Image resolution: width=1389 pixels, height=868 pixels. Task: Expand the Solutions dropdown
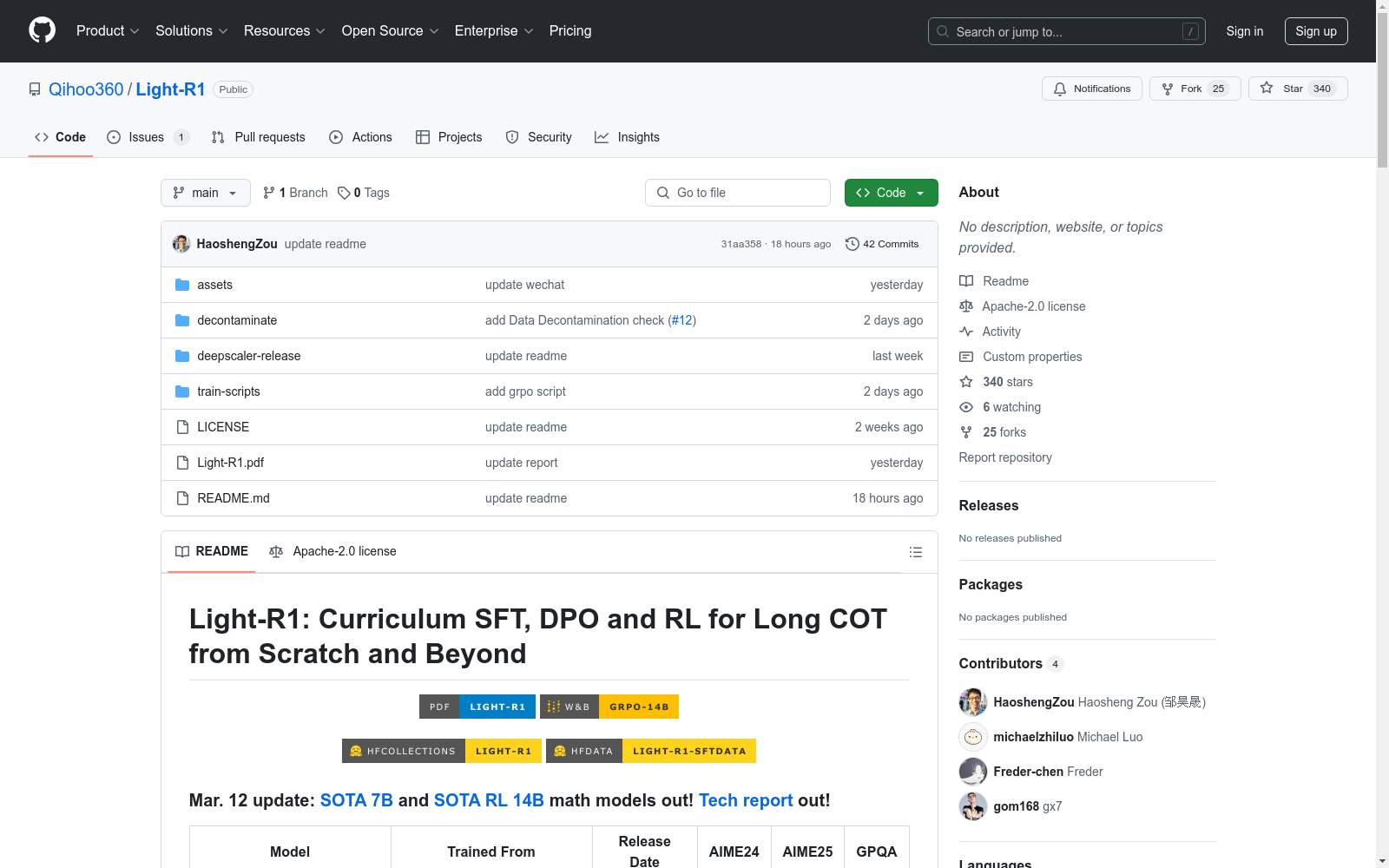[192, 31]
